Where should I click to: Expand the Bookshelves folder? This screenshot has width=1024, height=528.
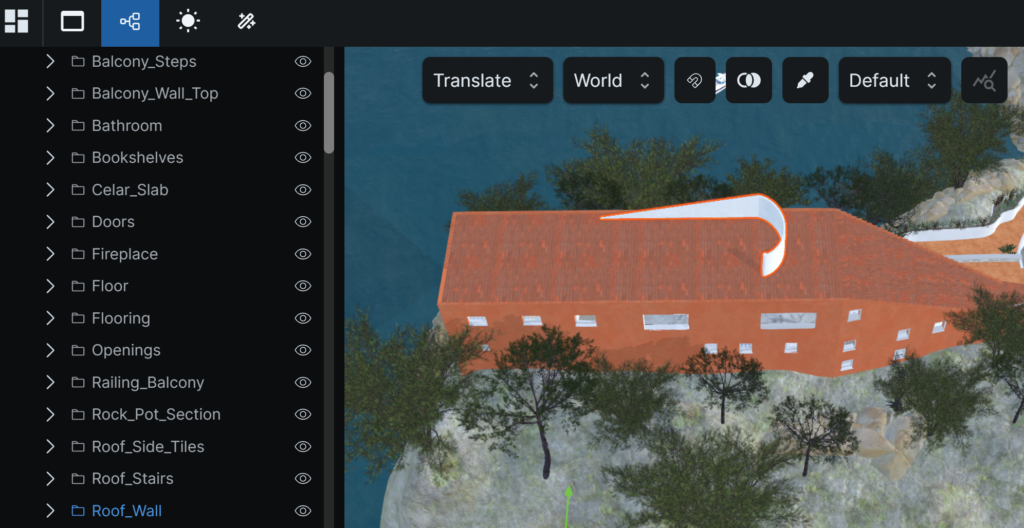tap(50, 157)
